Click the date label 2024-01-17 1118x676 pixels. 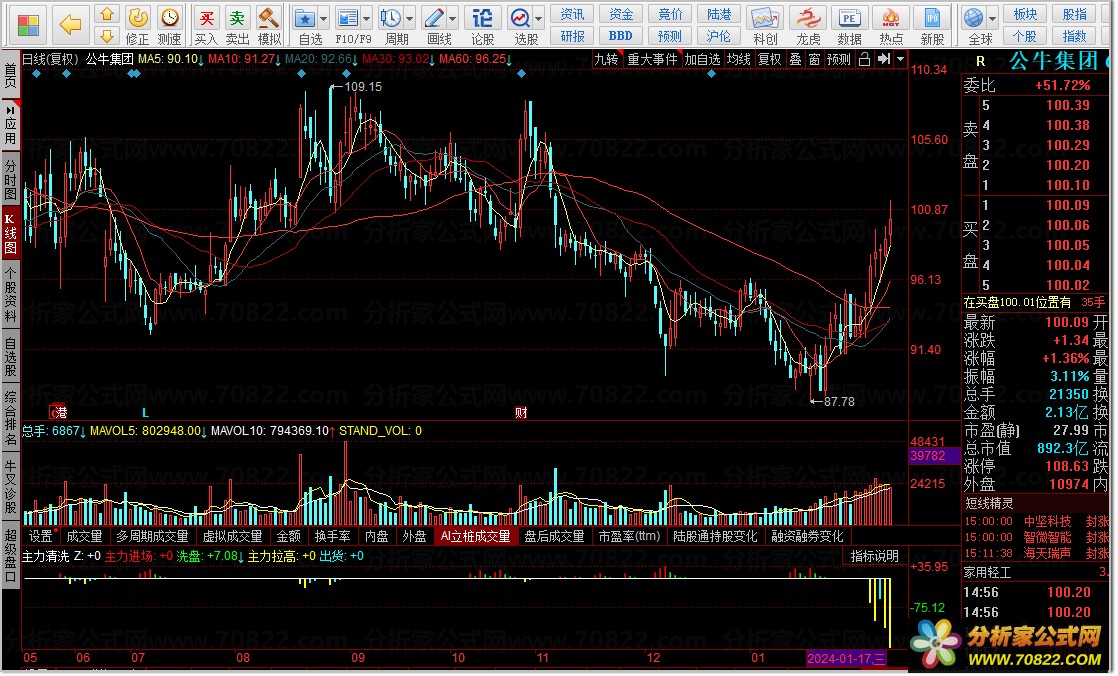tap(847, 657)
